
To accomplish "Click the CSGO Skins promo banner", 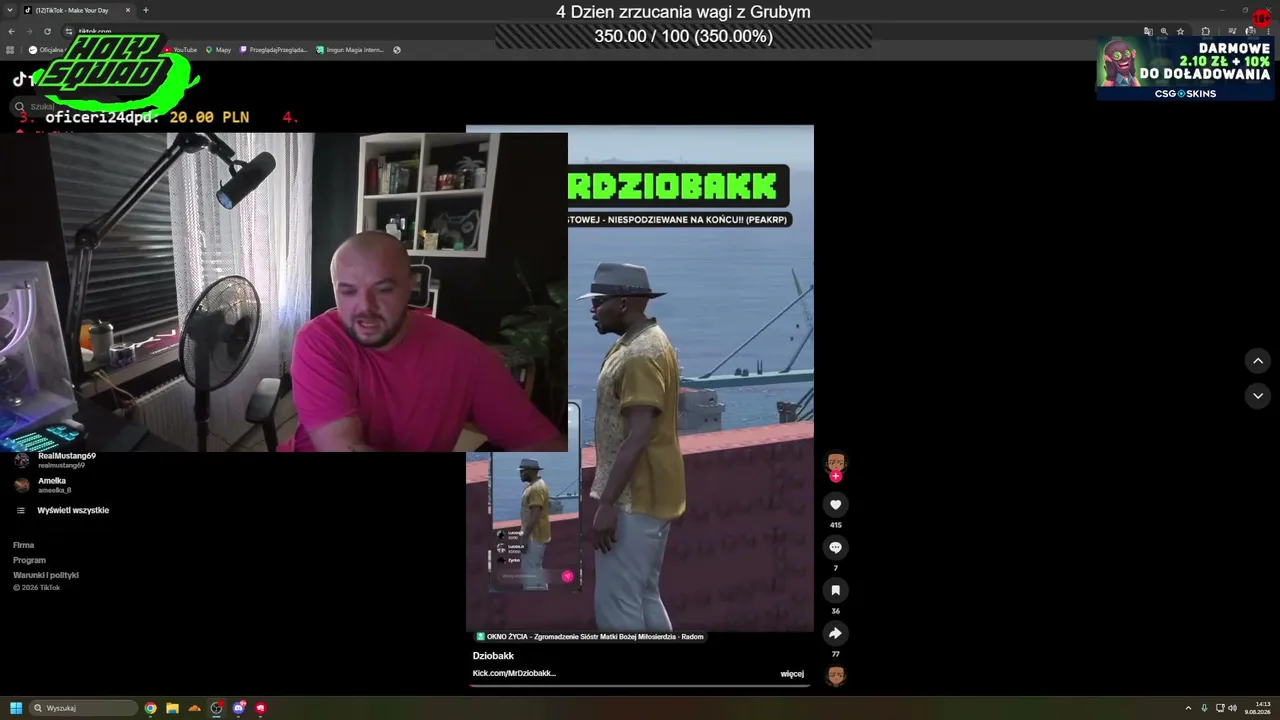I will 1185,68.
